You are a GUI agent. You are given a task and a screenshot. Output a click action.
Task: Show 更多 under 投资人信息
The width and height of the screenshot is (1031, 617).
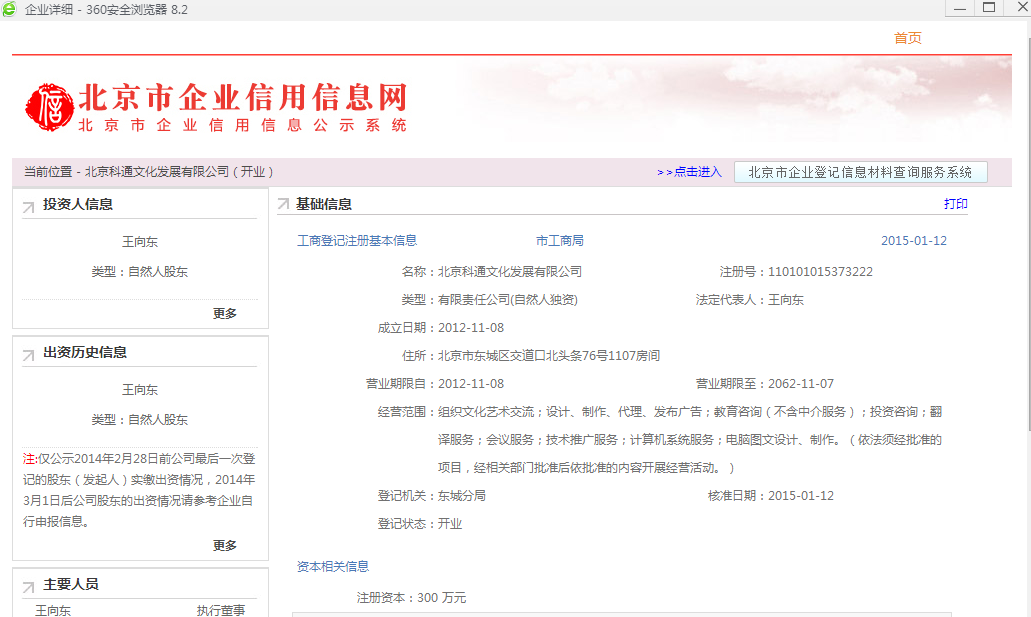pyautogui.click(x=225, y=313)
